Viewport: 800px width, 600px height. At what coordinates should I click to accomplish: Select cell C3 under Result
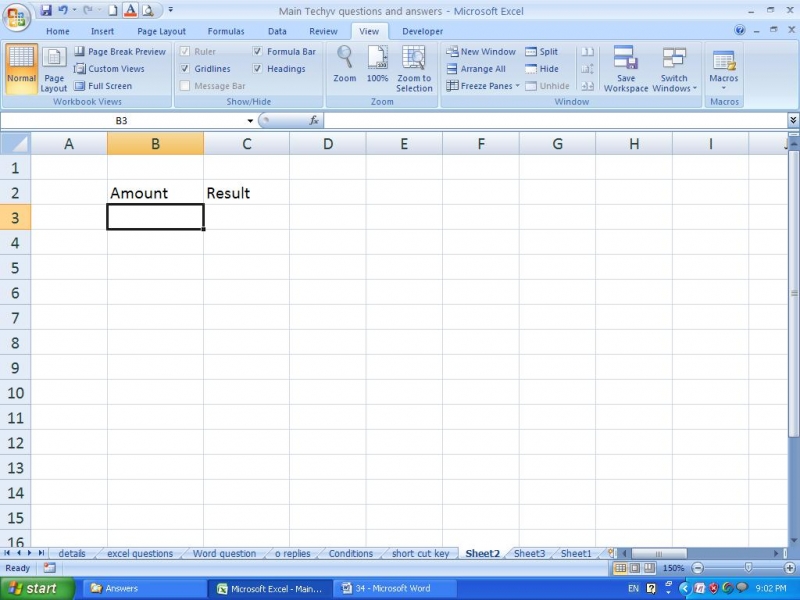coord(246,216)
